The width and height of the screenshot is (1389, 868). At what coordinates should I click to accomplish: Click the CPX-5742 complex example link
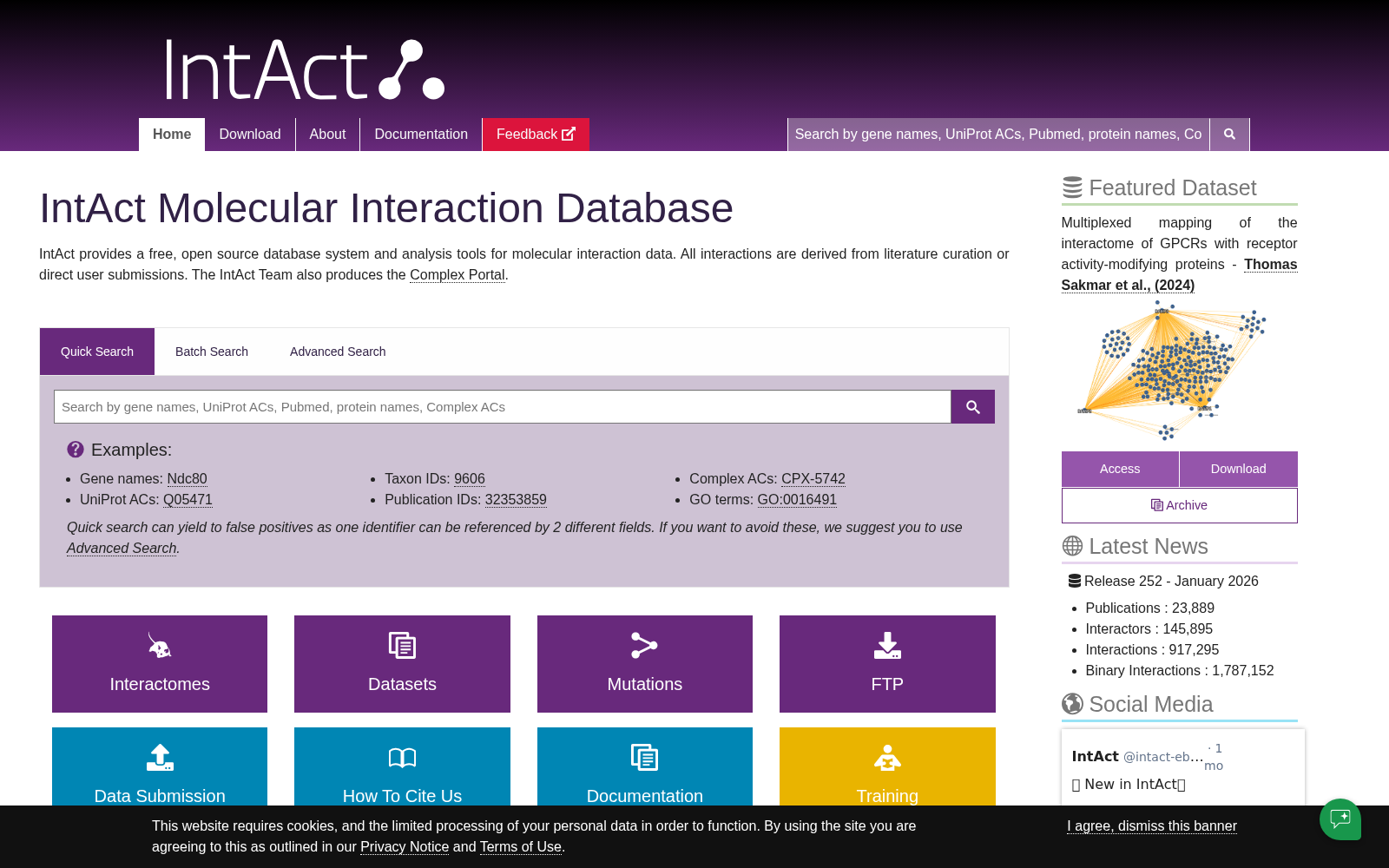click(x=813, y=479)
